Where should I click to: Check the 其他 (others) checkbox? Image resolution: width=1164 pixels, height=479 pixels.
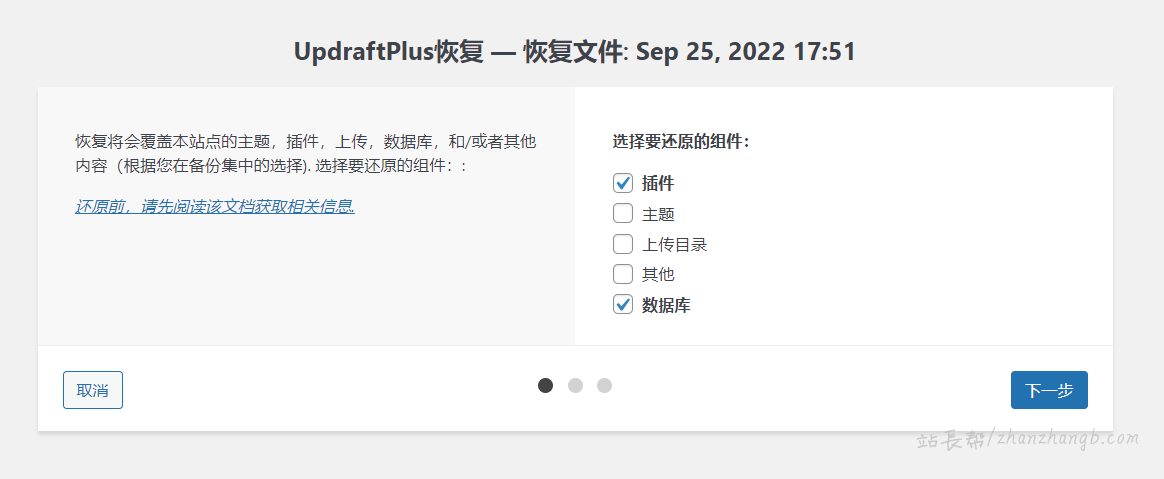[x=623, y=274]
